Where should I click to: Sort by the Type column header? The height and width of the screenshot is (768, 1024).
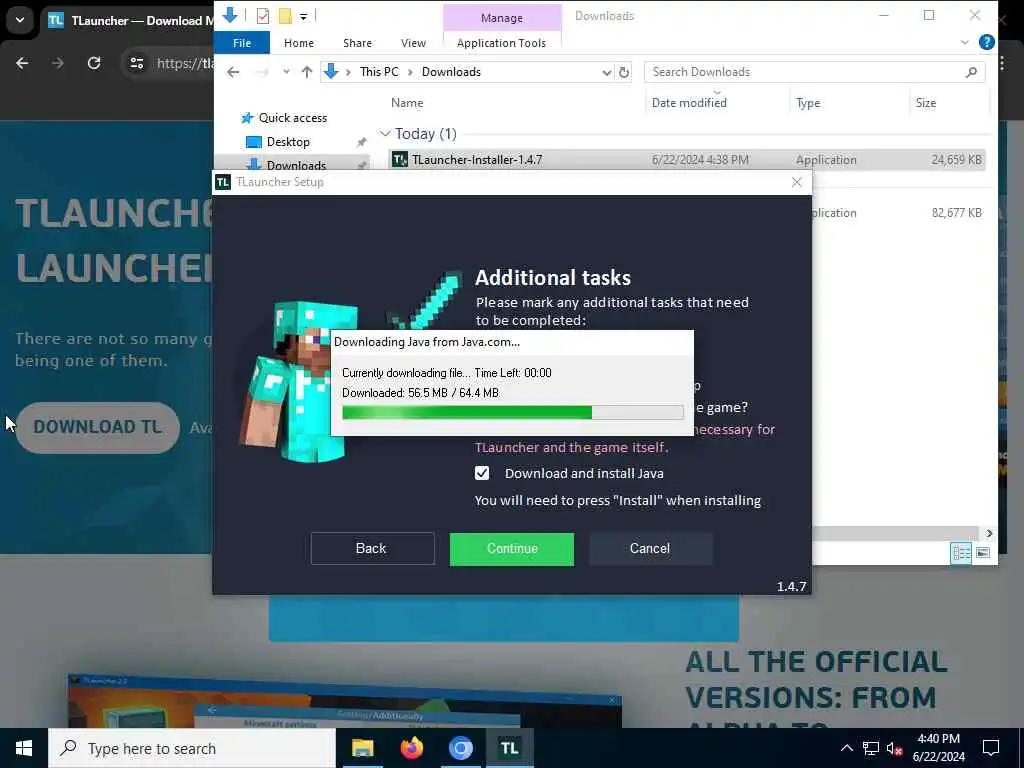point(808,103)
